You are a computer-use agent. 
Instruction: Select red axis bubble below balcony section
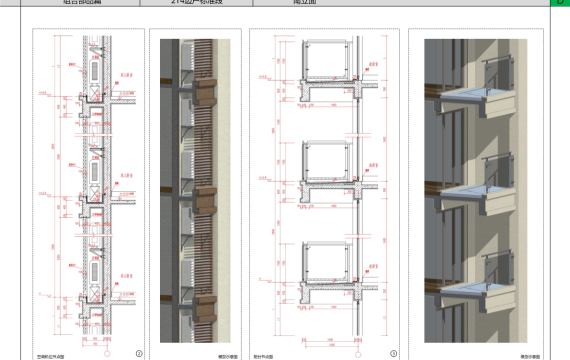[x=358, y=354]
